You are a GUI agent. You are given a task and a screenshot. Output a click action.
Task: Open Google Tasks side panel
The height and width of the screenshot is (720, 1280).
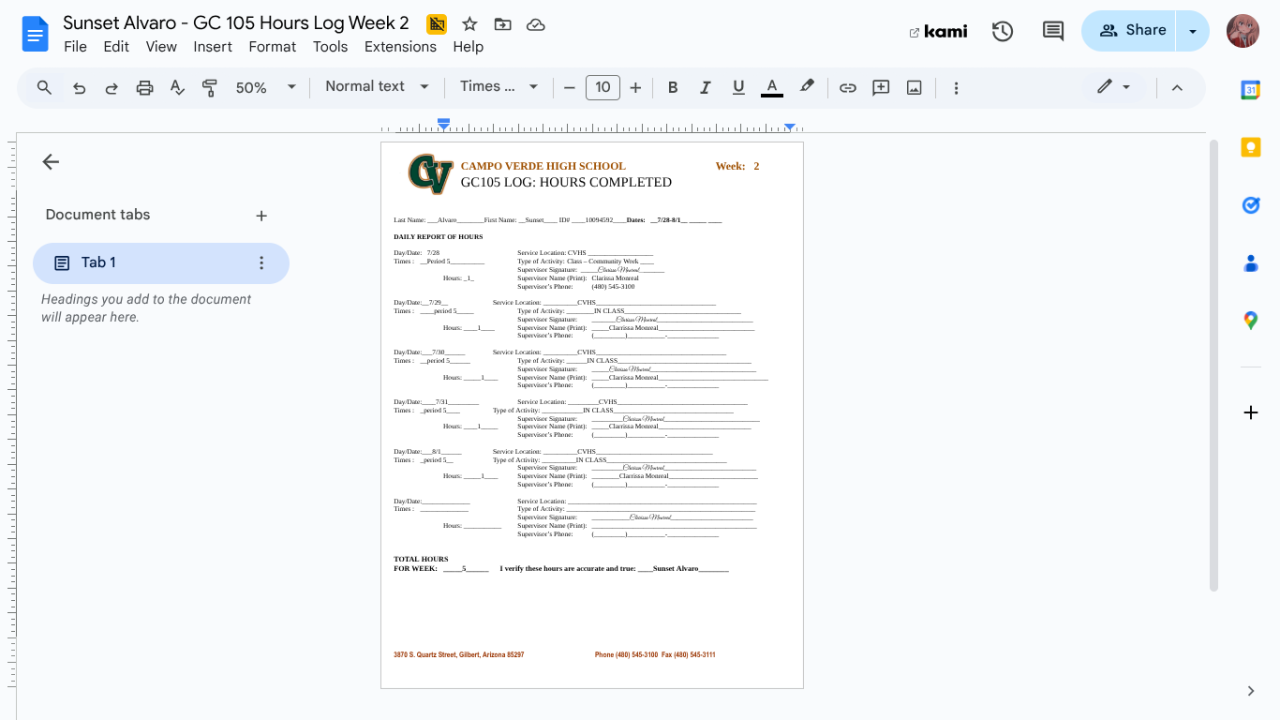click(x=1251, y=205)
